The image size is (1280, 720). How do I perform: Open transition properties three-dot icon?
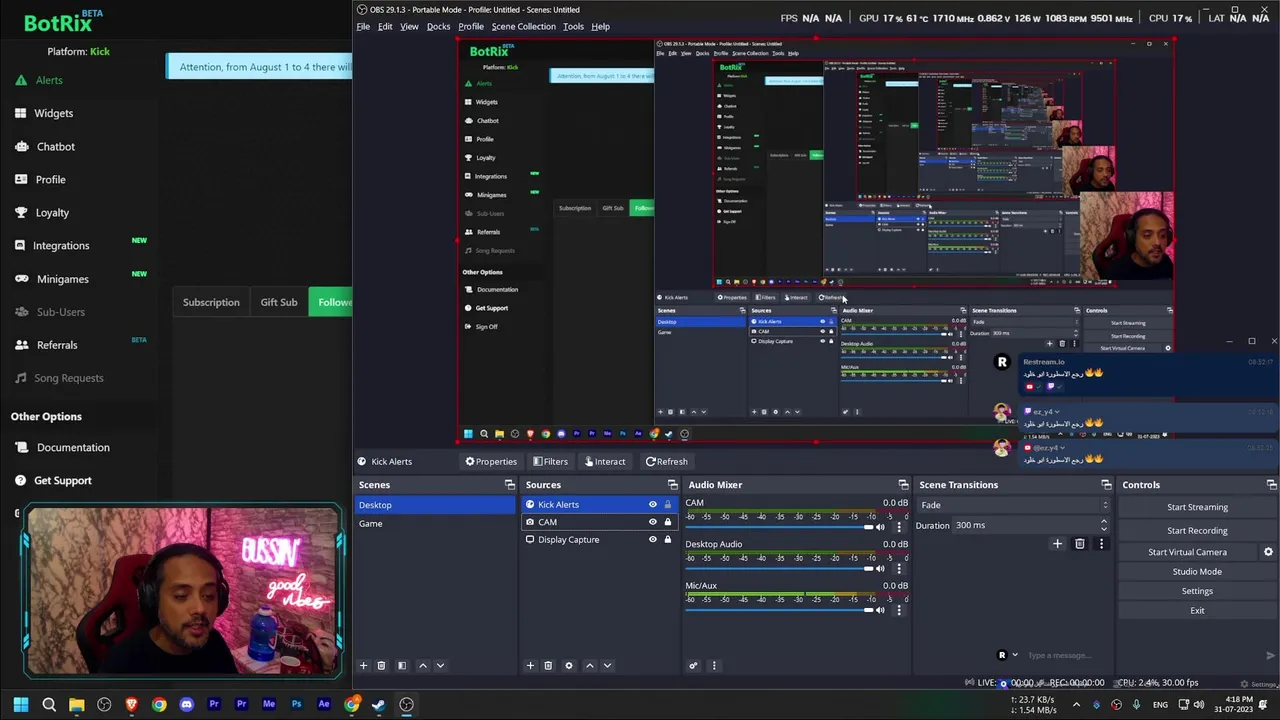[x=1101, y=544]
